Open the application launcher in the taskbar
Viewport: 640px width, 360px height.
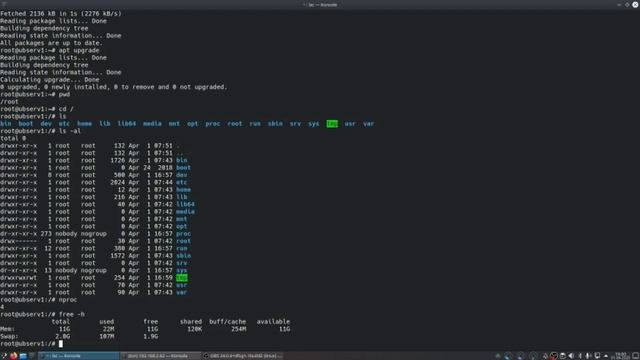[4, 356]
